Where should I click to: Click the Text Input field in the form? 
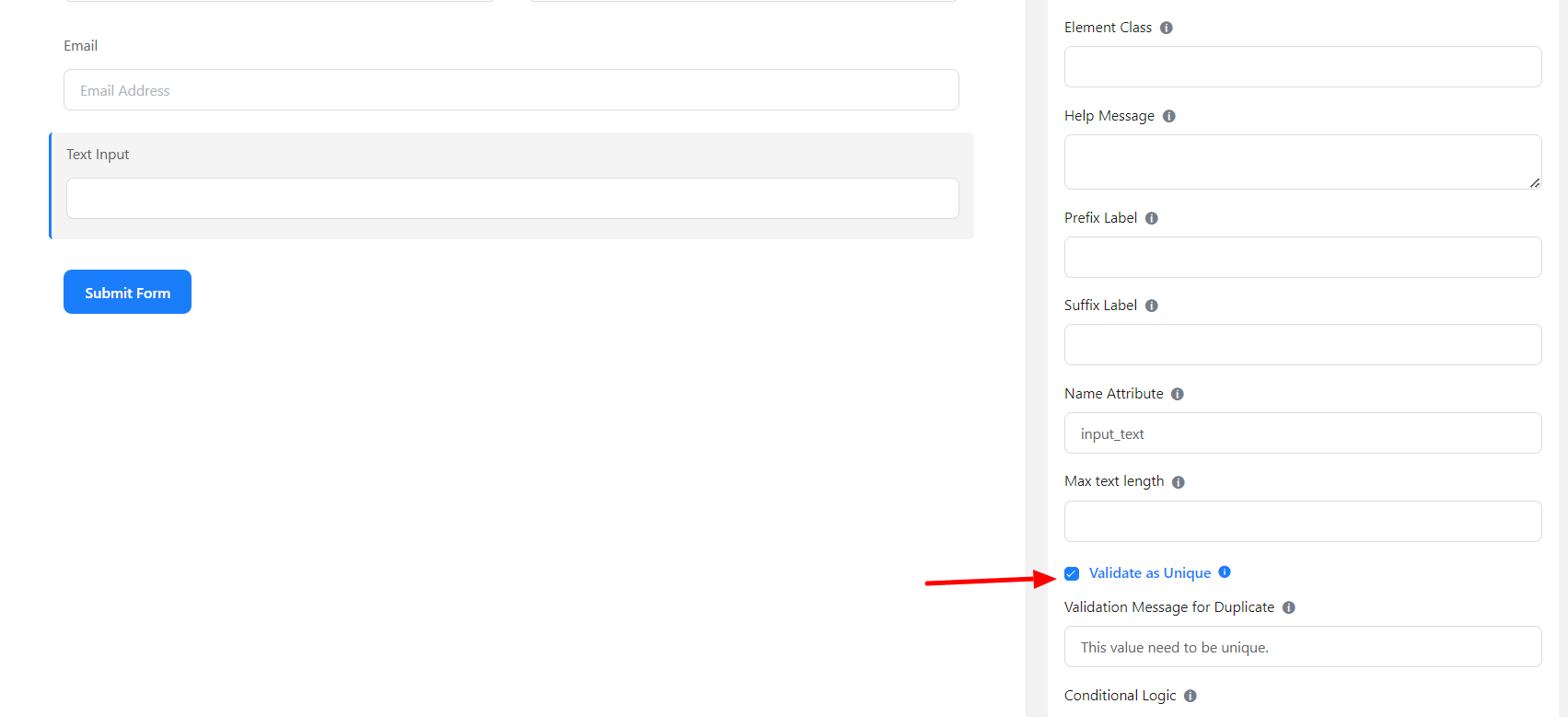512,198
